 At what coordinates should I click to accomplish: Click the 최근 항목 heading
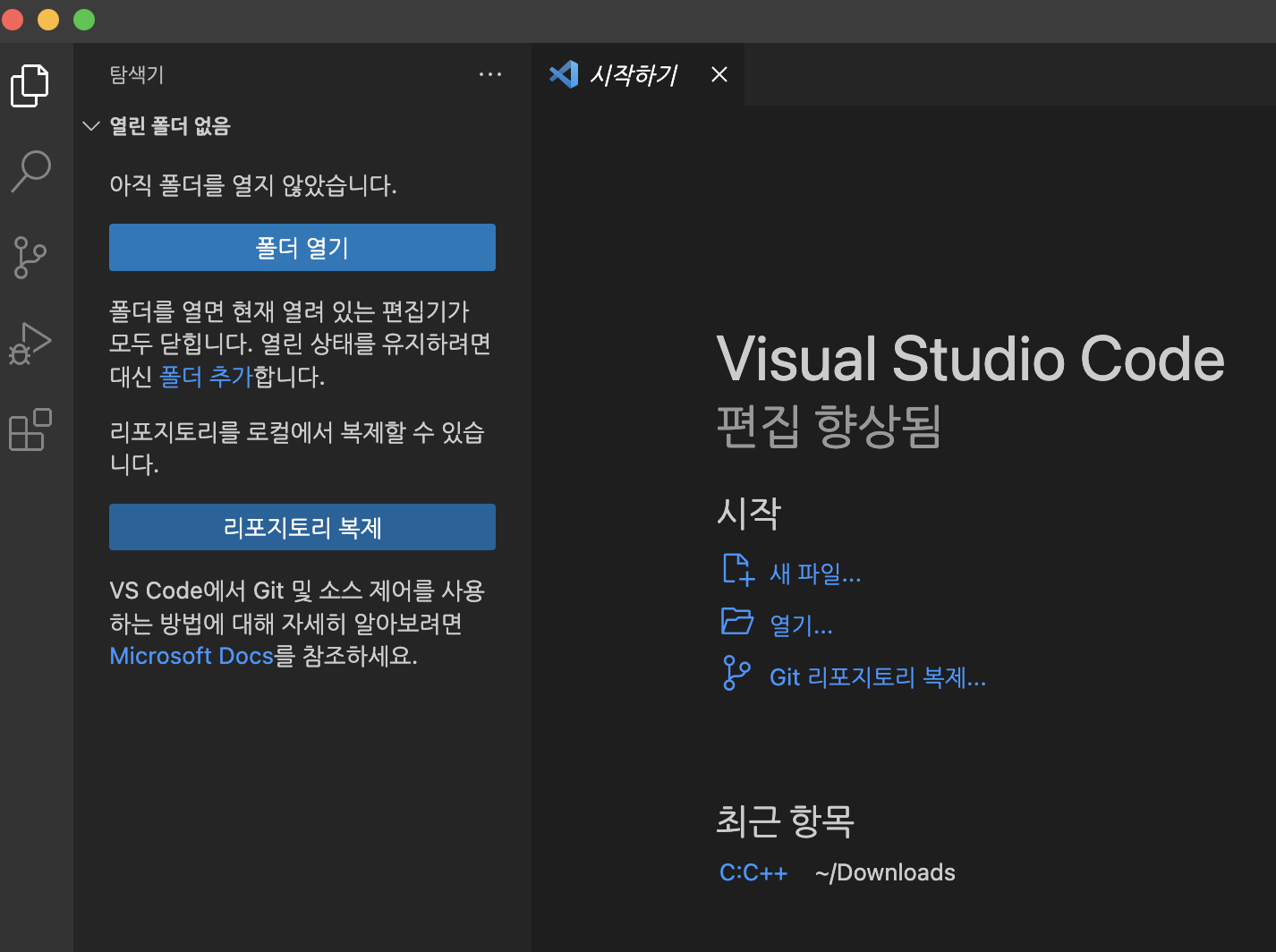pyautogui.click(x=786, y=820)
